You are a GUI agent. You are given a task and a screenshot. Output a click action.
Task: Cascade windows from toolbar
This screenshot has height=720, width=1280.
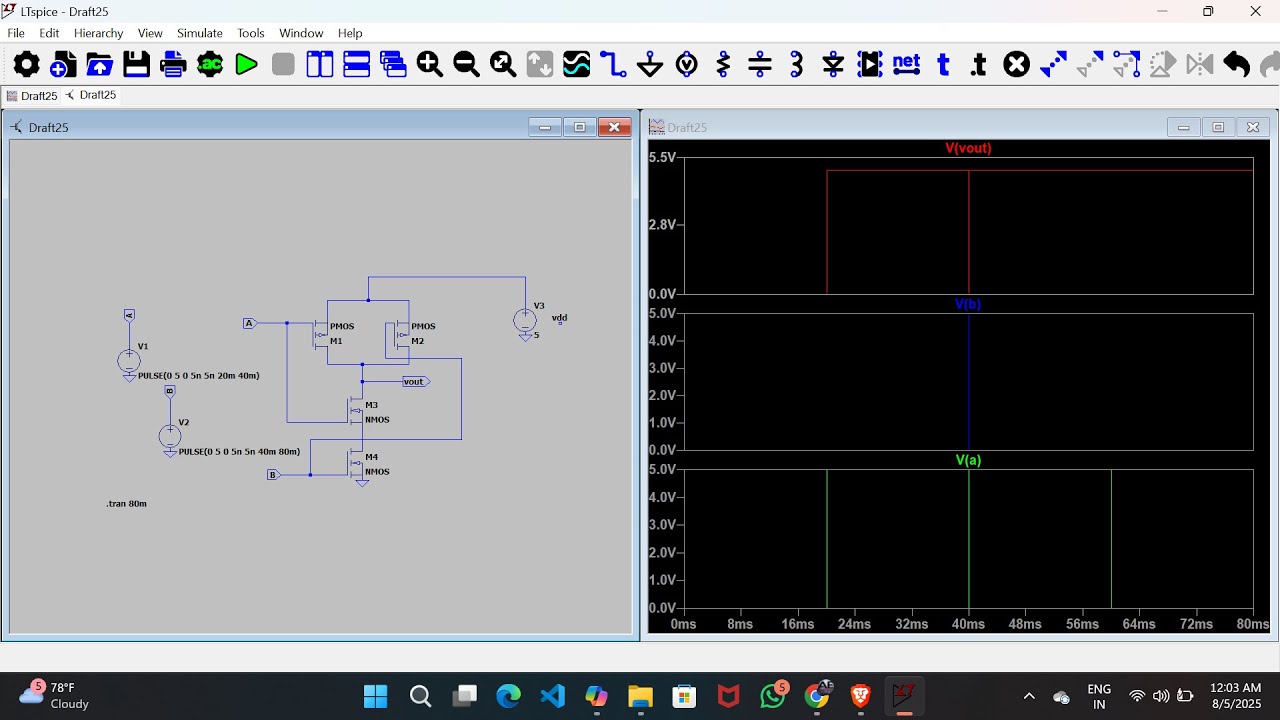pos(393,65)
